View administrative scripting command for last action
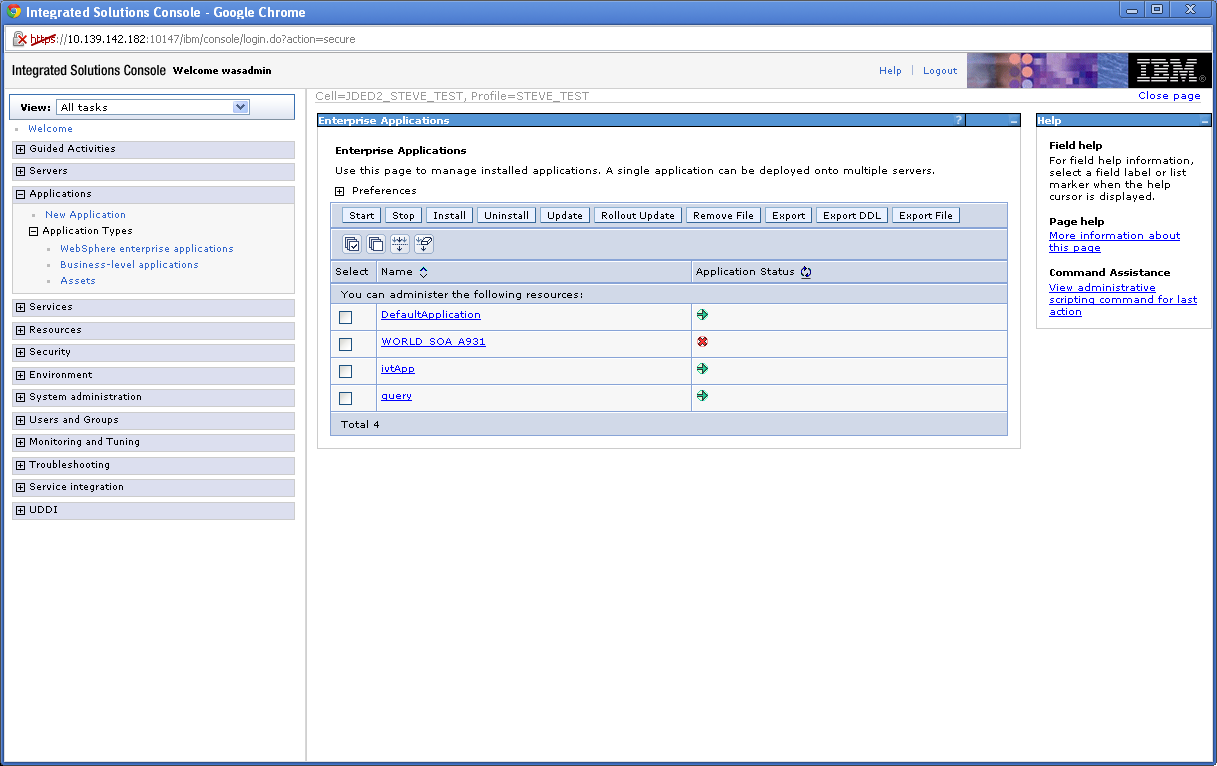The image size is (1217, 766). [1122, 299]
